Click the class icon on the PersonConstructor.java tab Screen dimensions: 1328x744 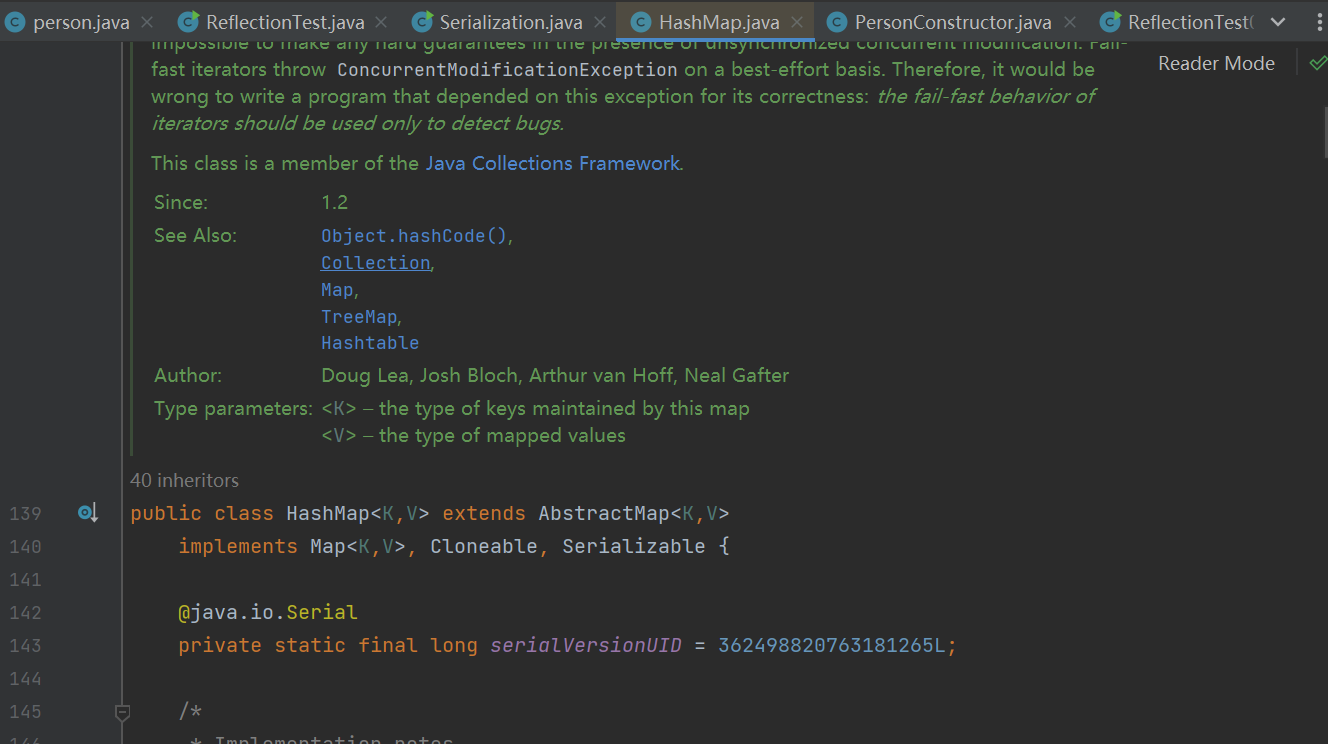[837, 22]
